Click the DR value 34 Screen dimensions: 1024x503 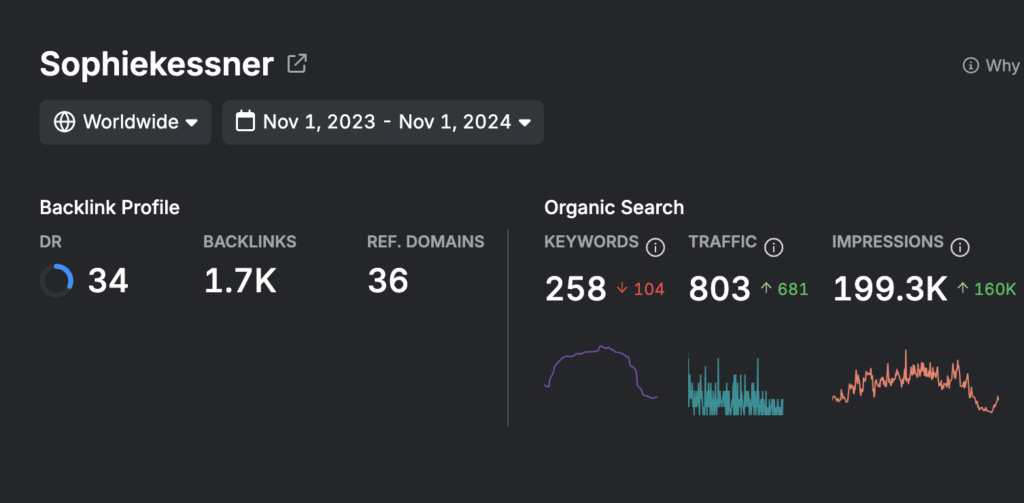(108, 282)
